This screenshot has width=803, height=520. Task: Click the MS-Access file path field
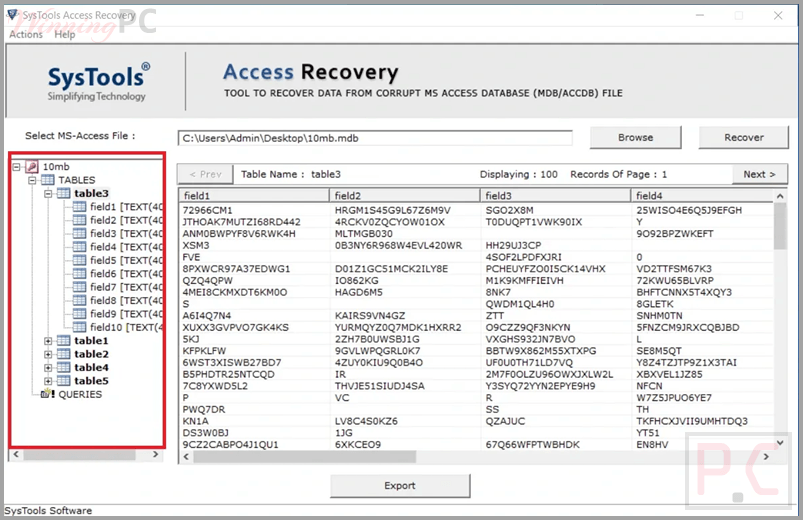click(x=375, y=138)
